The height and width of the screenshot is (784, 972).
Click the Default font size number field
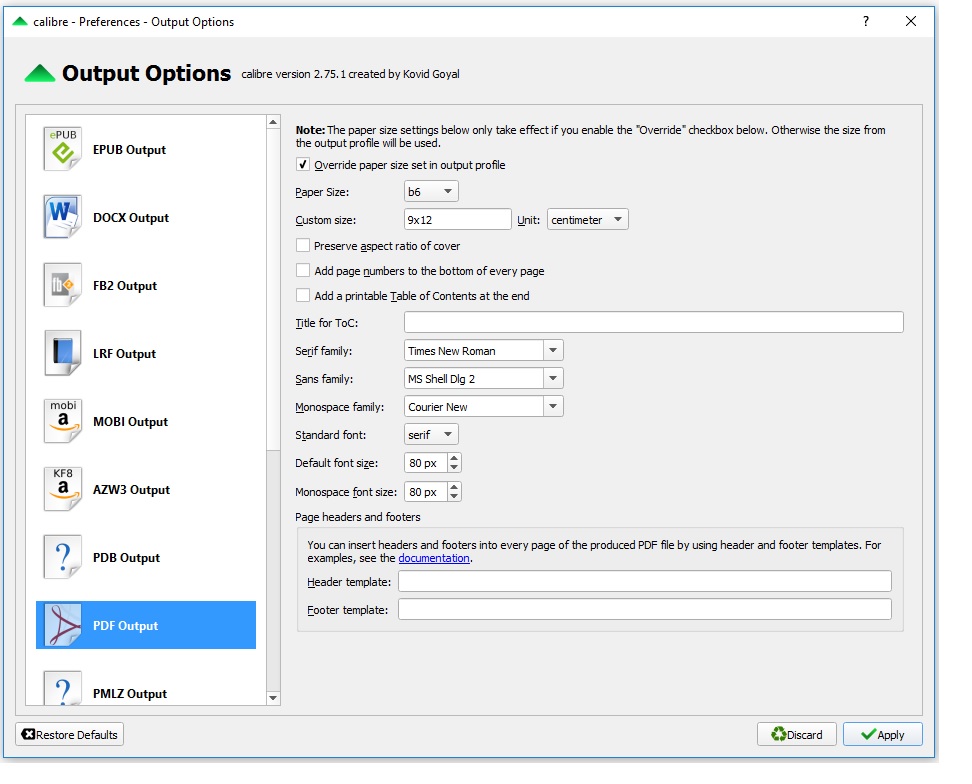click(x=426, y=463)
